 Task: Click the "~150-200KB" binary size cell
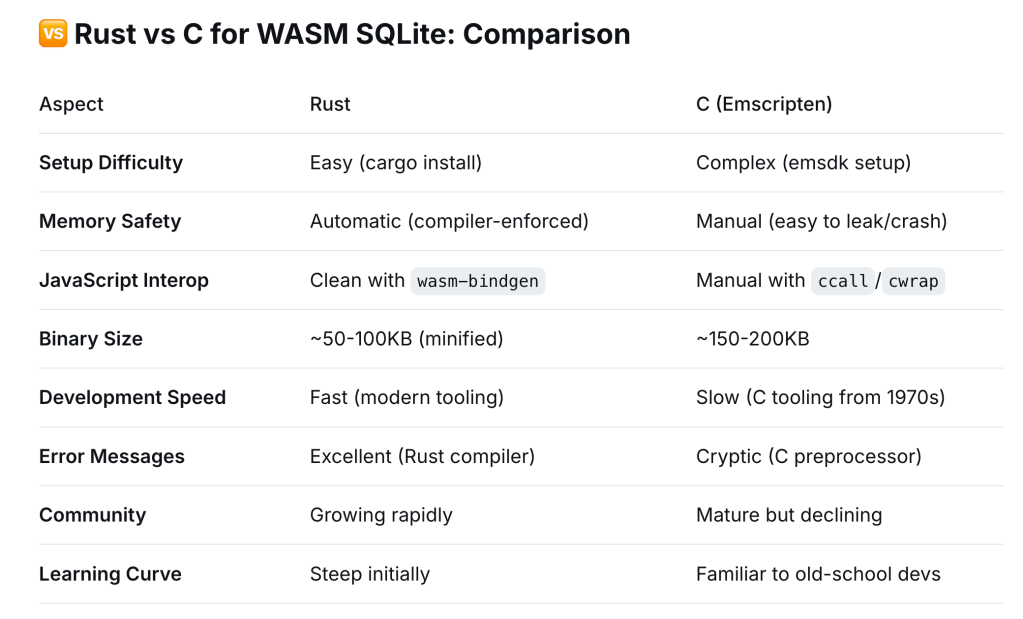(752, 339)
